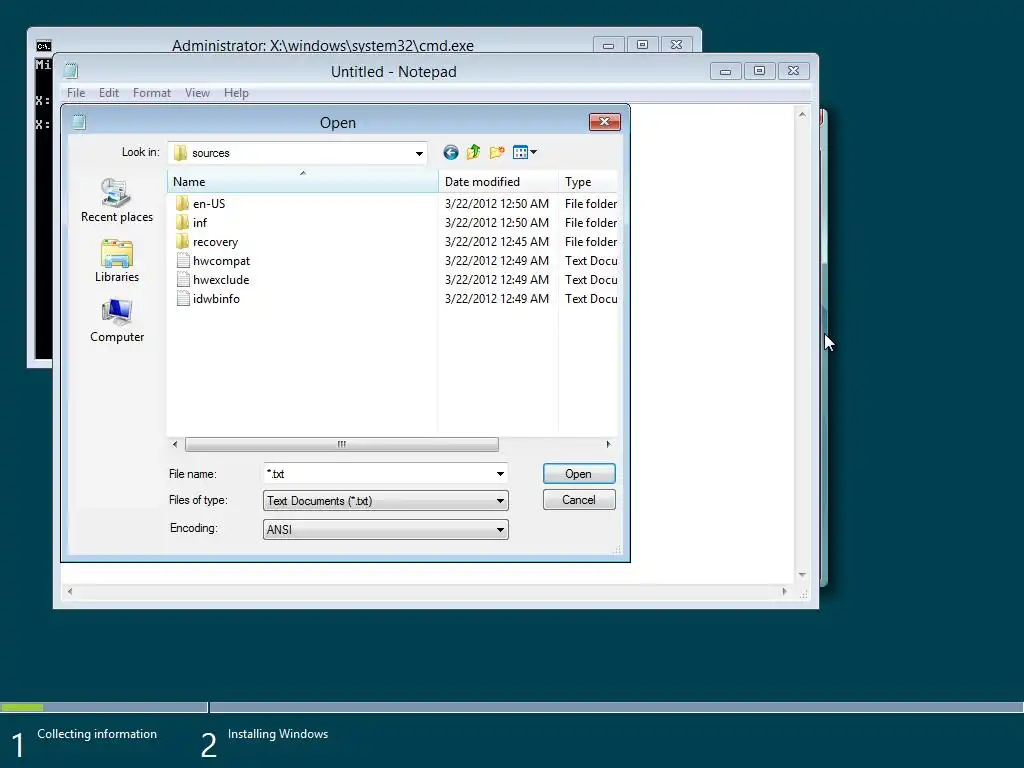Go up one folder level
This screenshot has height=768, width=1024.
[x=473, y=153]
